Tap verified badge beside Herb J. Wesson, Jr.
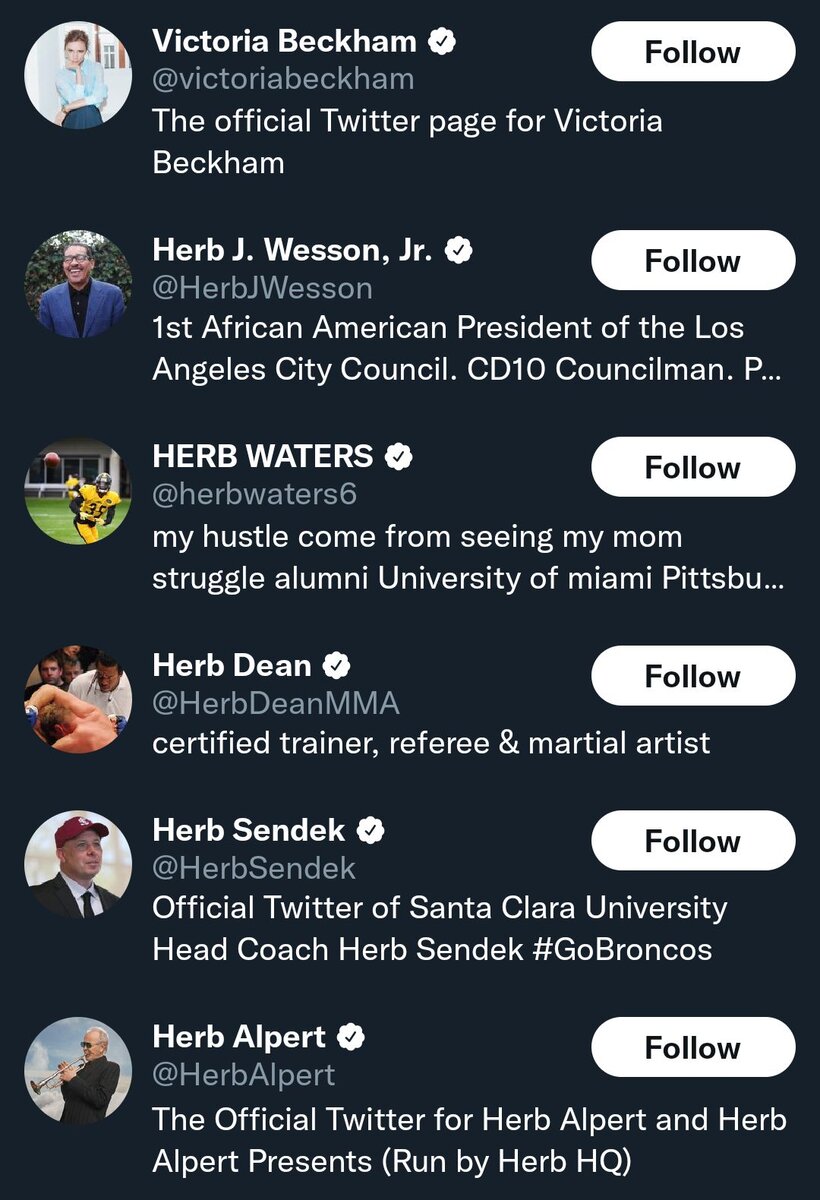The image size is (820, 1200). point(459,250)
